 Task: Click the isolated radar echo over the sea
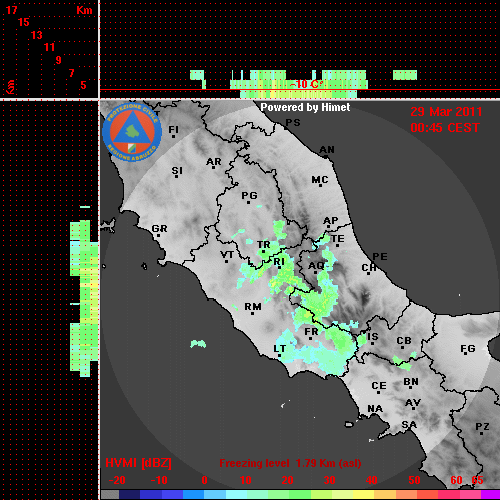click(x=198, y=343)
